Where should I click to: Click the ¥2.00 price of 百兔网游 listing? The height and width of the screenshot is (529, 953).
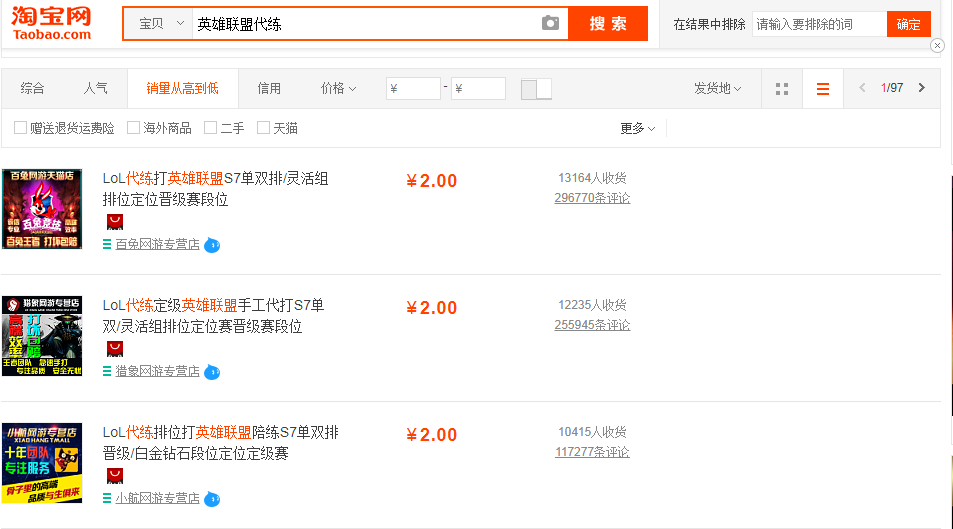(432, 181)
